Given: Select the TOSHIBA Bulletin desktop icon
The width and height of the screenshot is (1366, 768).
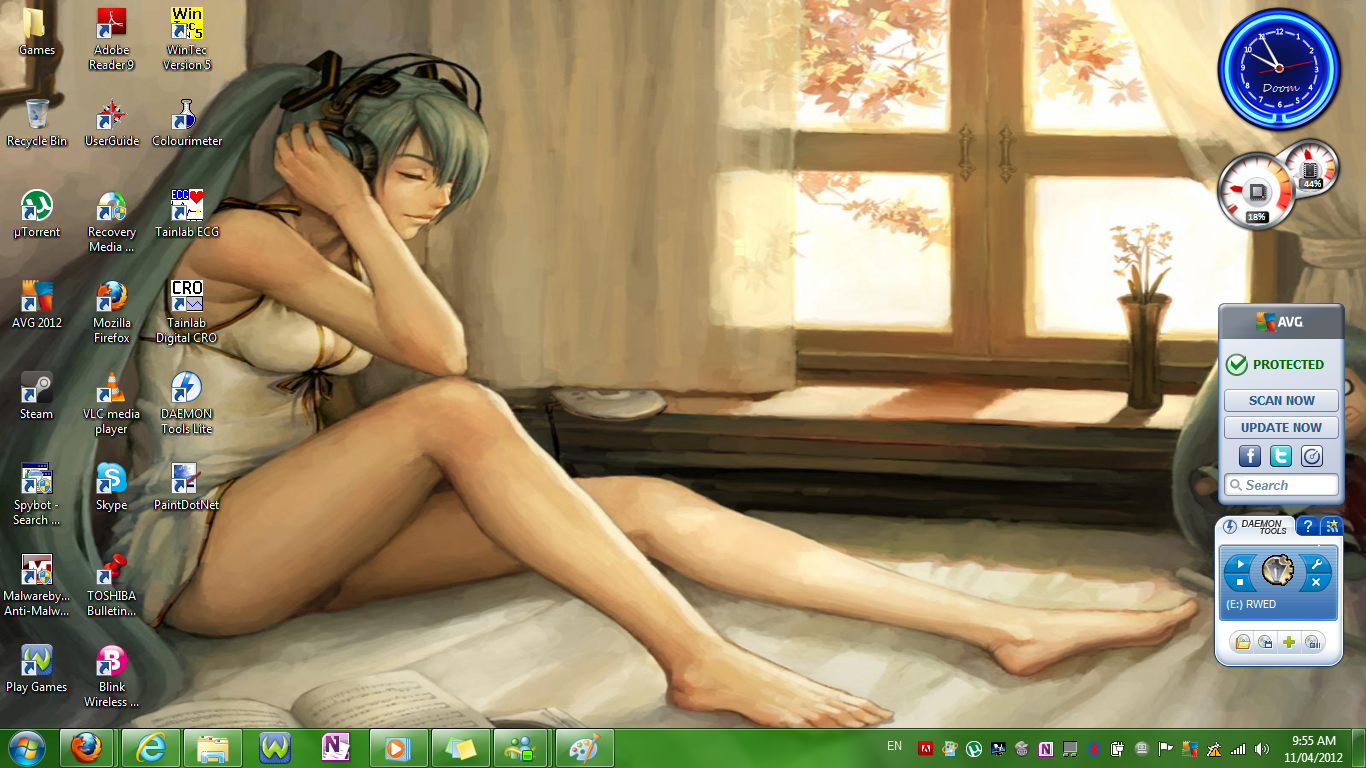Looking at the screenshot, I should (x=111, y=585).
